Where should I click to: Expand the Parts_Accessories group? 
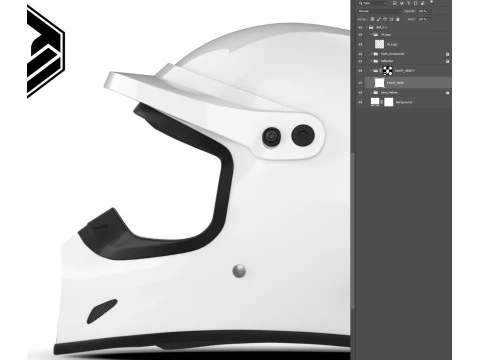pos(371,54)
